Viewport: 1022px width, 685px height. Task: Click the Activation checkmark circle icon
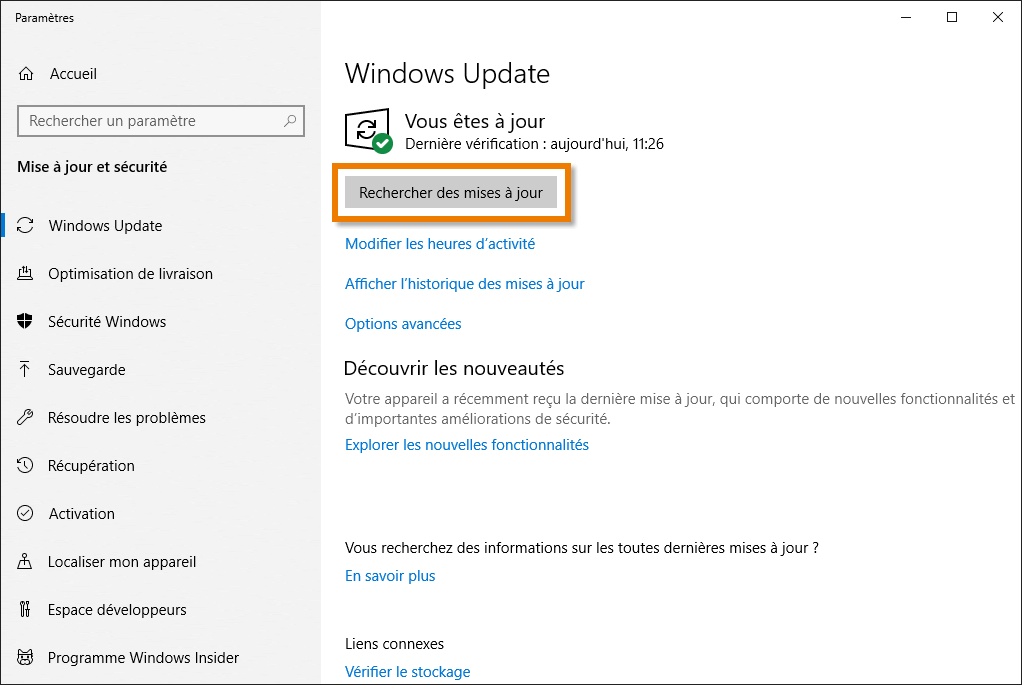click(26, 514)
